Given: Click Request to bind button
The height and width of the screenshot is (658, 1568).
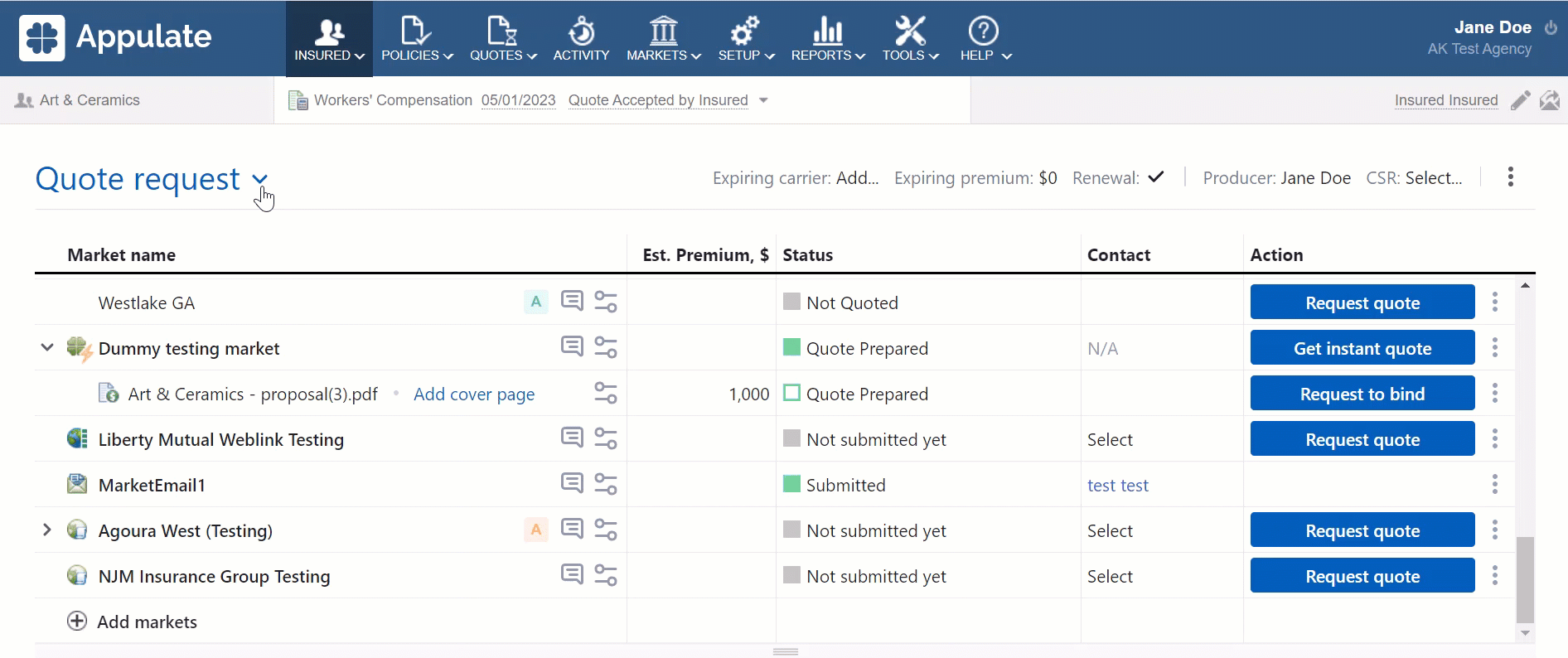Looking at the screenshot, I should click(x=1362, y=394).
